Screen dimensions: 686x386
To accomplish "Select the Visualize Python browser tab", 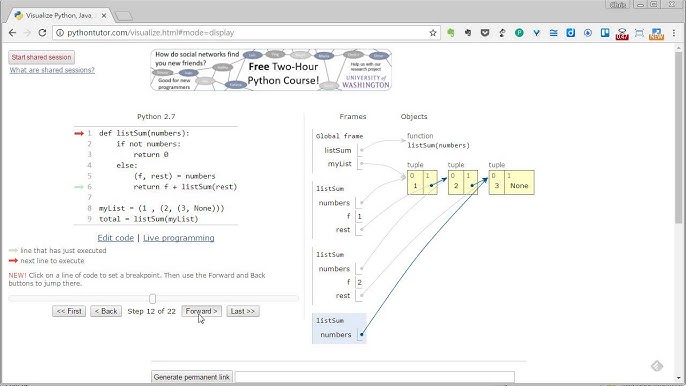I will 59,15.
